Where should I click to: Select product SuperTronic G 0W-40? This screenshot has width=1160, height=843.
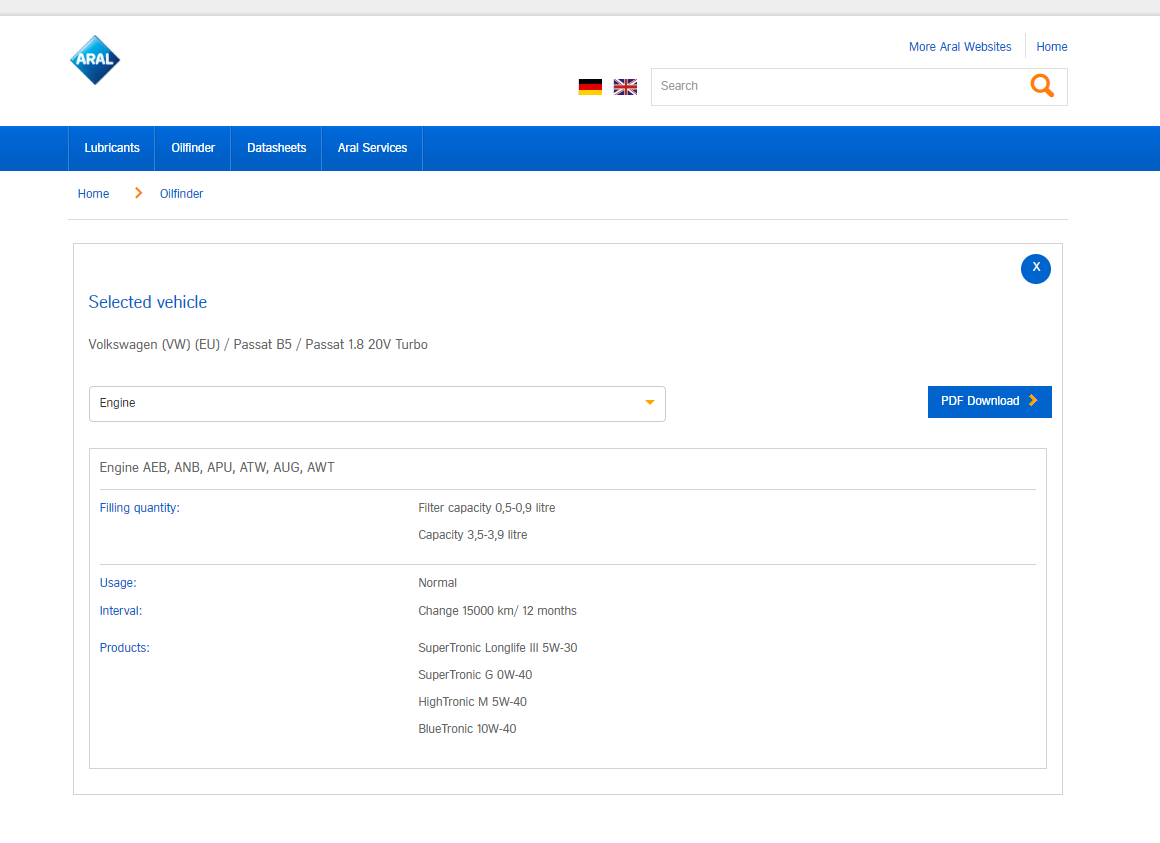pyautogui.click(x=475, y=675)
